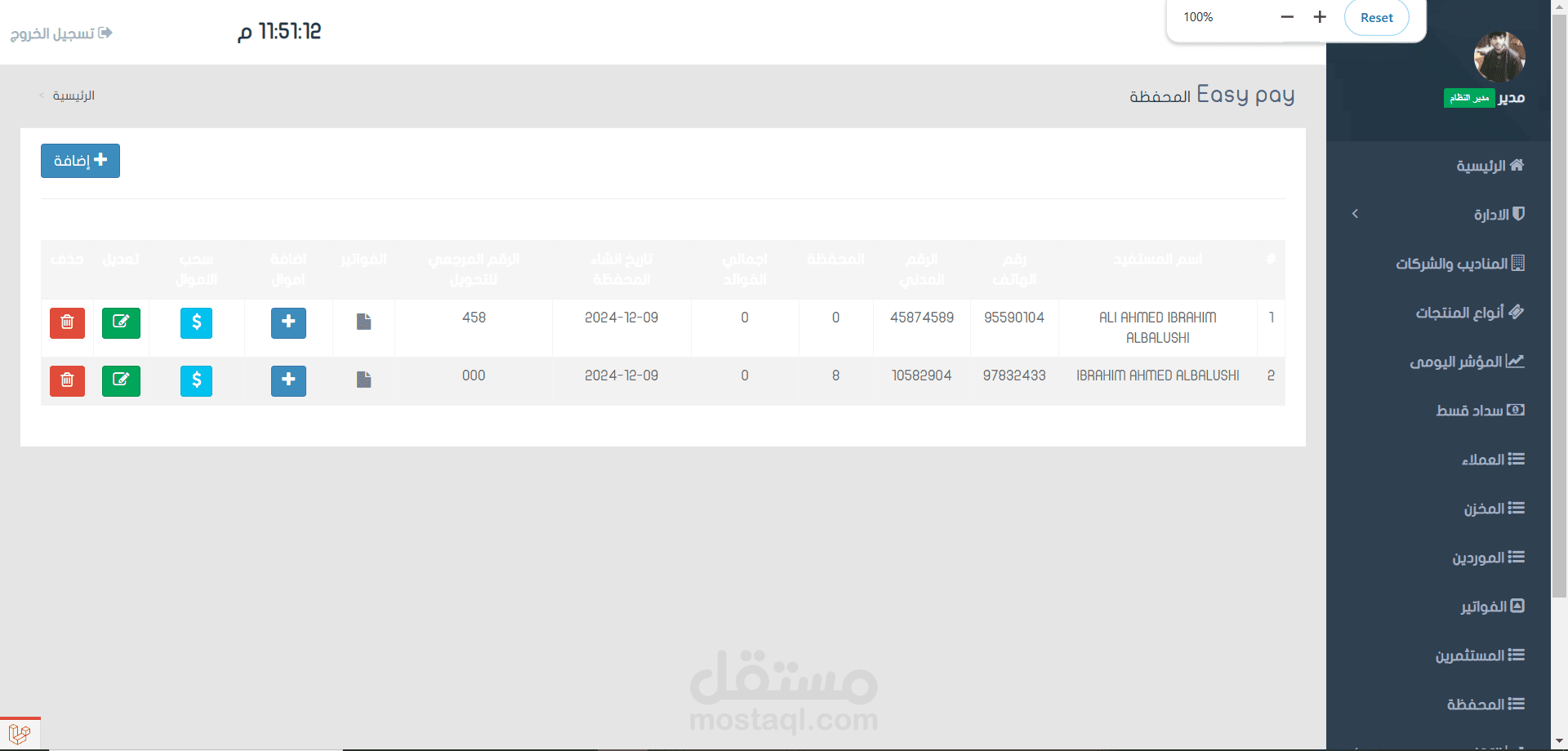Viewport: 1568px width, 751px height.
Task: Click the رقم الهاتف column header
Action: [1014, 269]
